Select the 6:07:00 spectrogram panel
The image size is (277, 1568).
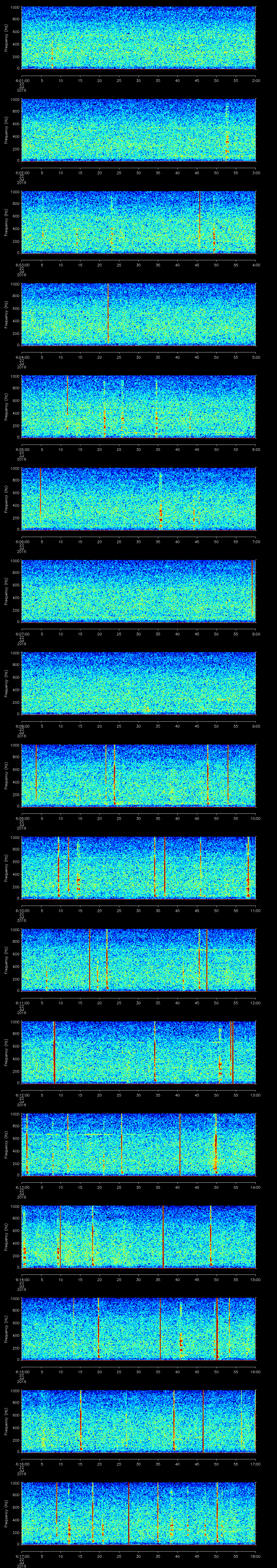pyautogui.click(x=138, y=590)
